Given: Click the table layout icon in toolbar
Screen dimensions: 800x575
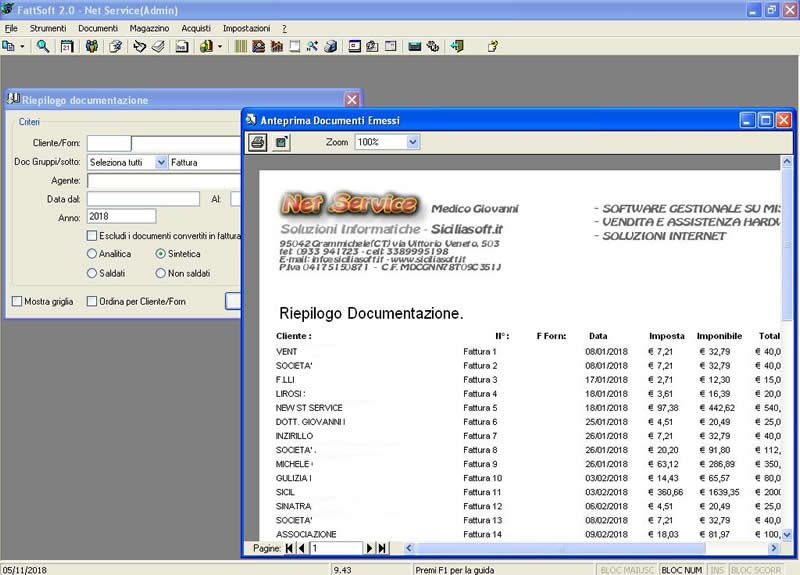Looking at the screenshot, I should click(390, 46).
